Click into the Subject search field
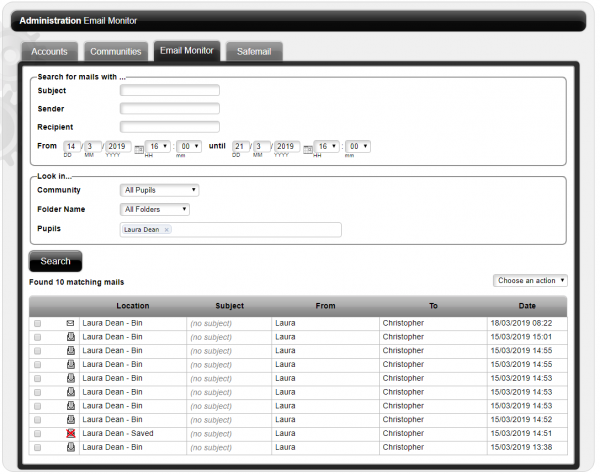The height and width of the screenshot is (474, 600). point(169,90)
